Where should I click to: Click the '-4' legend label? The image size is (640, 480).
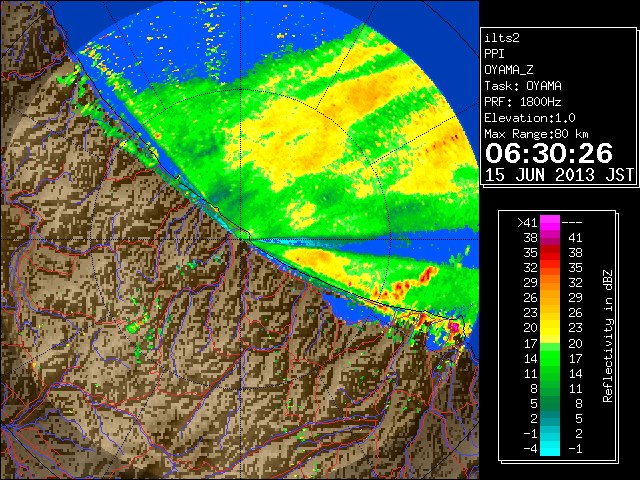point(530,449)
